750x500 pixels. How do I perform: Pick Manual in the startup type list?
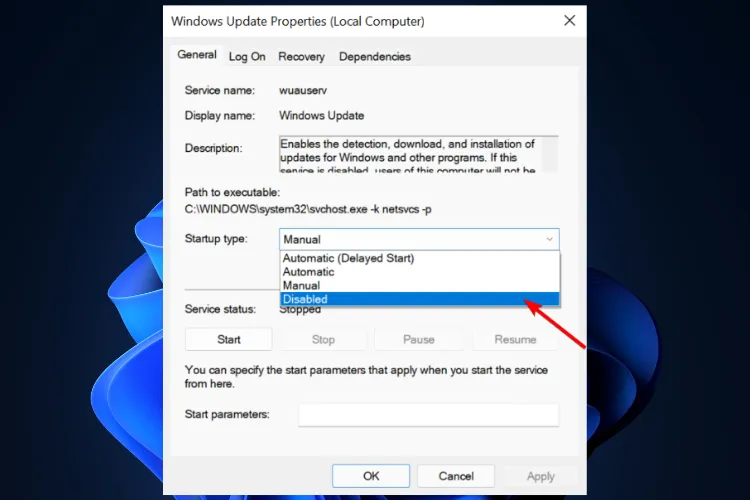419,286
